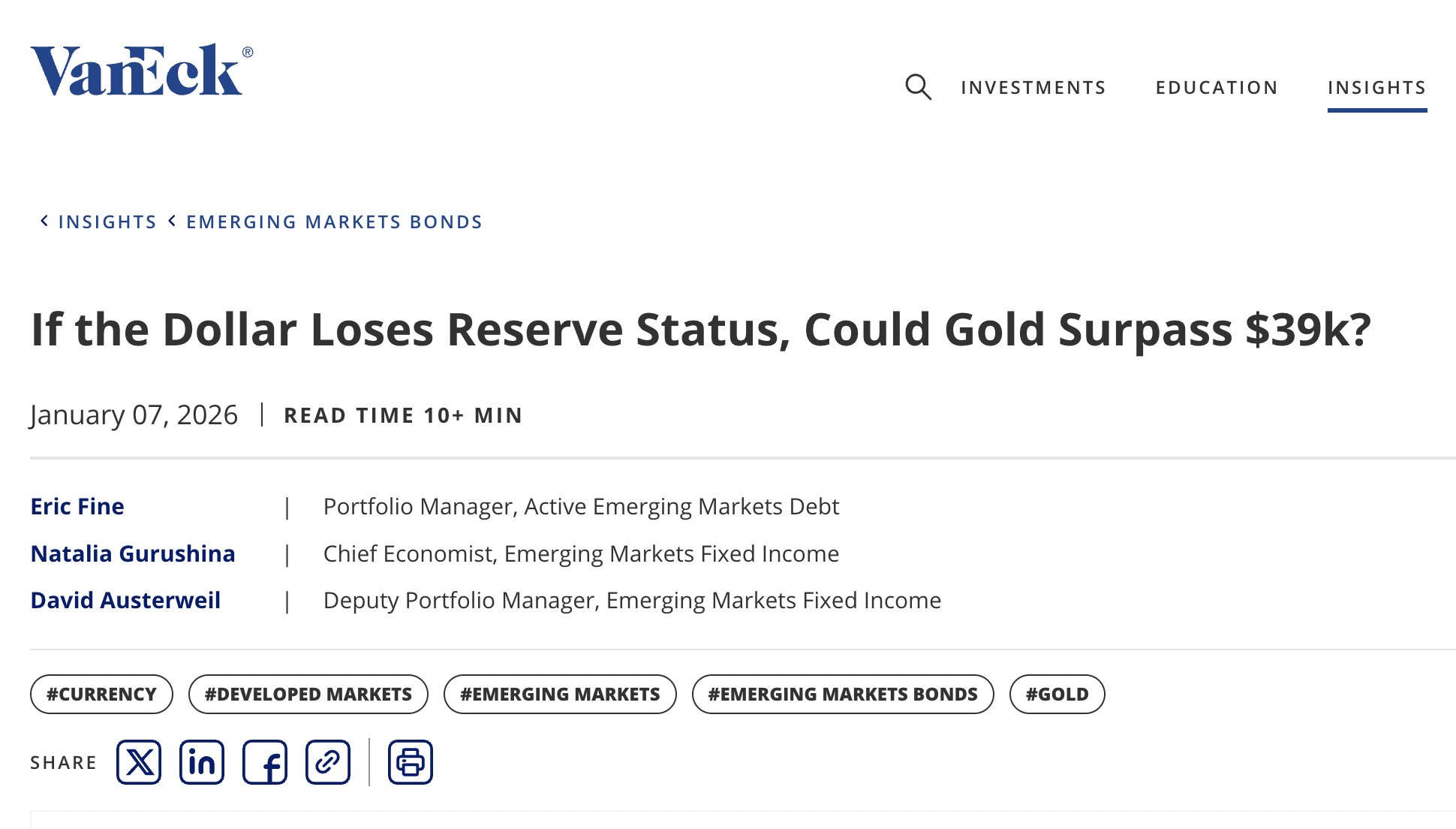Copy the article link icon
The height and width of the screenshot is (829, 1456).
(328, 762)
